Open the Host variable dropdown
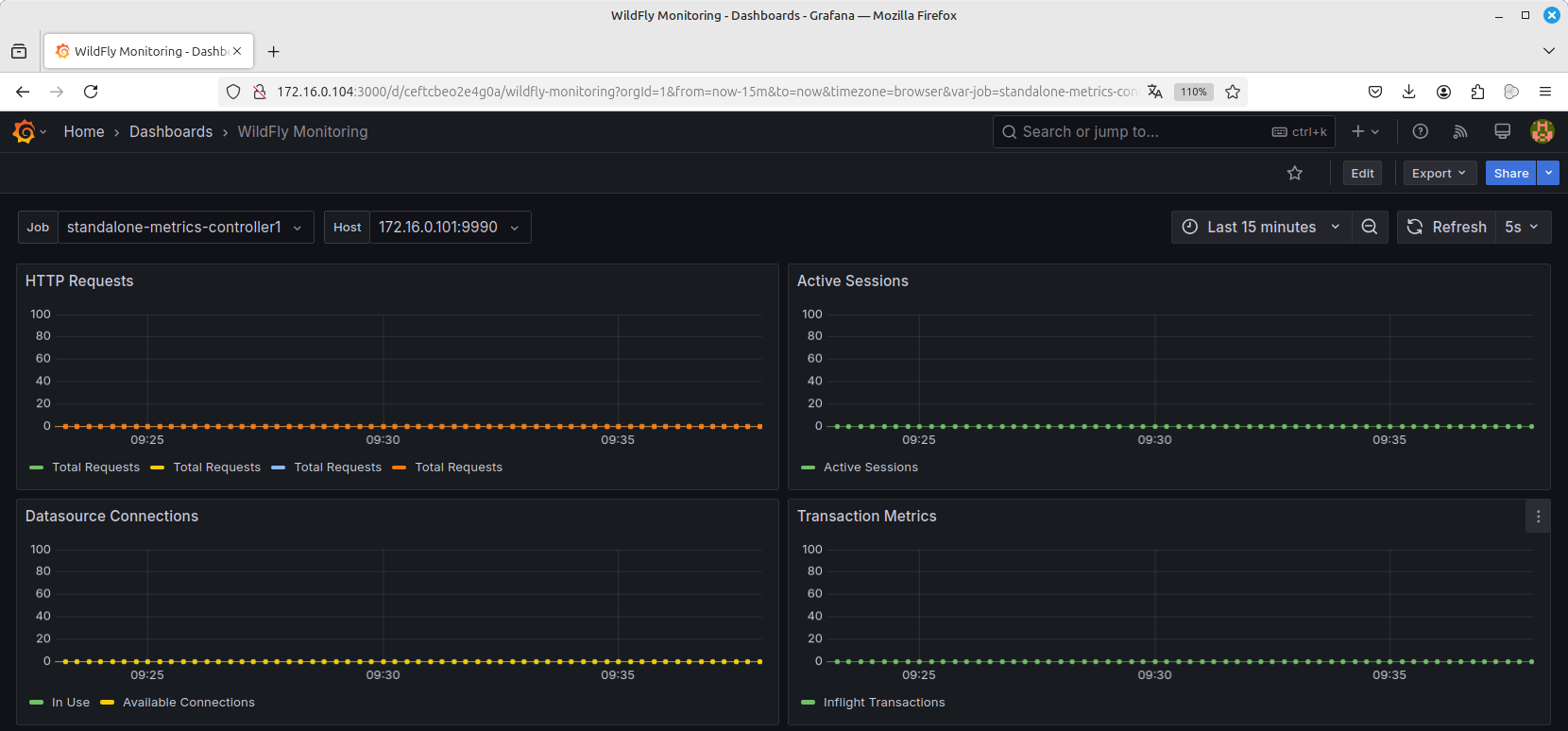1568x731 pixels. coord(450,227)
